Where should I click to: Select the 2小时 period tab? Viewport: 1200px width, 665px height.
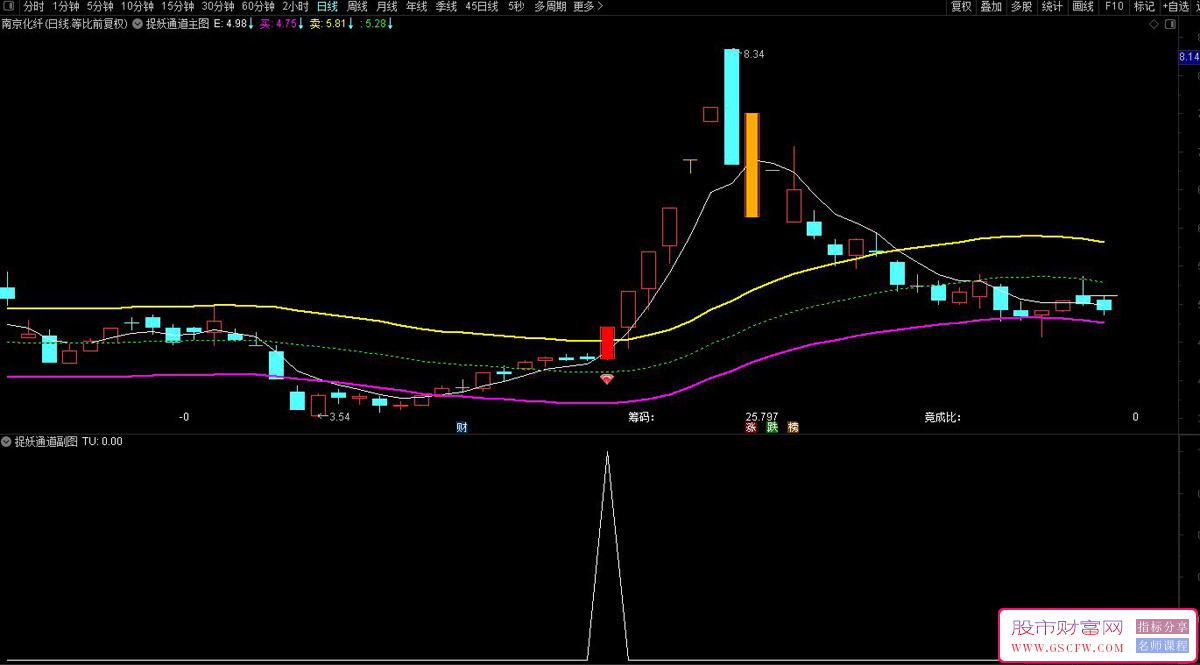pos(295,6)
